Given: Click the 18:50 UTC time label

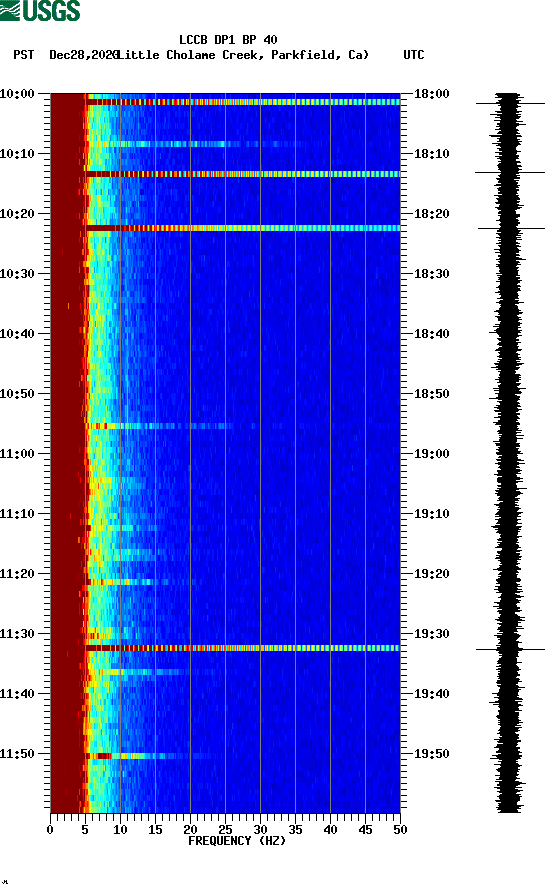Looking at the screenshot, I should 432,394.
